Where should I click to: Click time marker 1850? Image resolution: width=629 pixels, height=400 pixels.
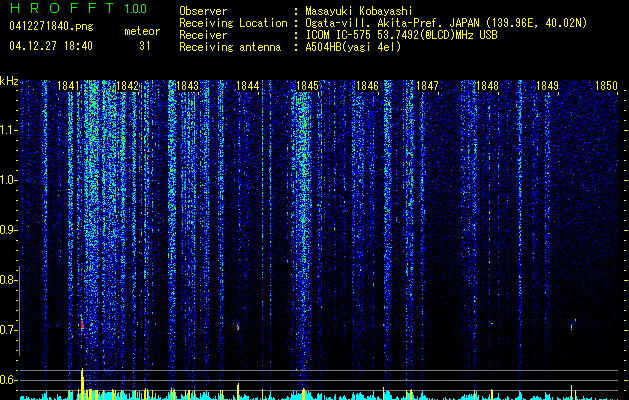point(606,86)
